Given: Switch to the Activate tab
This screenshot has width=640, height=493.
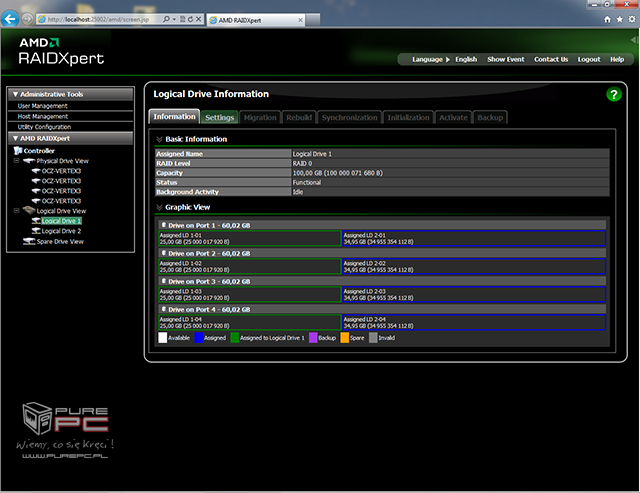Looking at the screenshot, I should [x=453, y=118].
